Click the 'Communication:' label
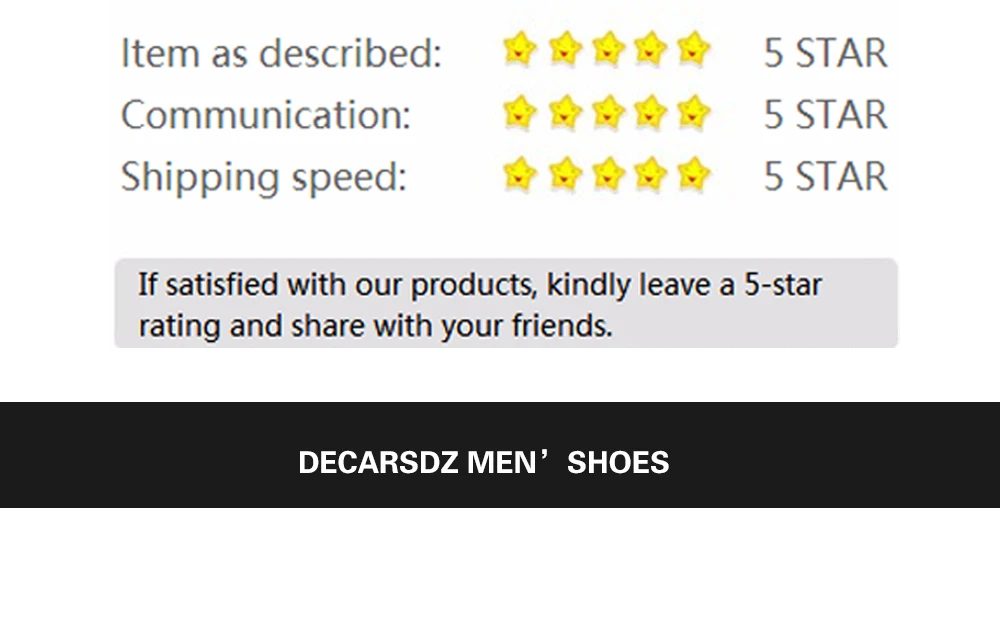 (265, 115)
